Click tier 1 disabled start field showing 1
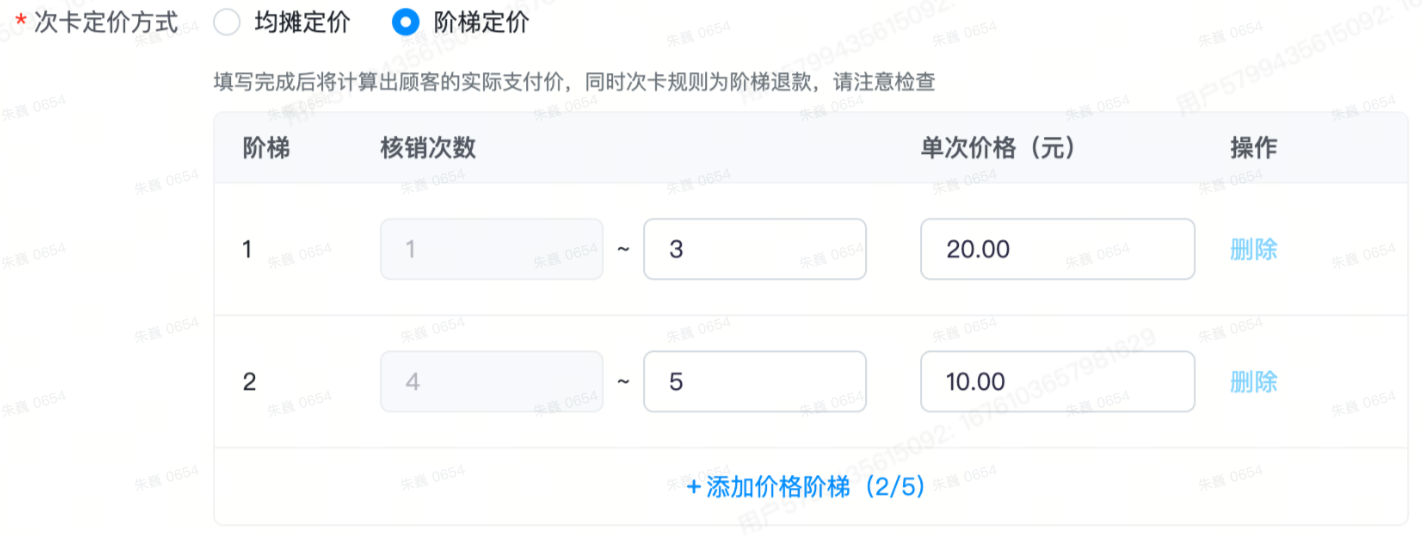The height and width of the screenshot is (536, 1423). pyautogui.click(x=491, y=249)
